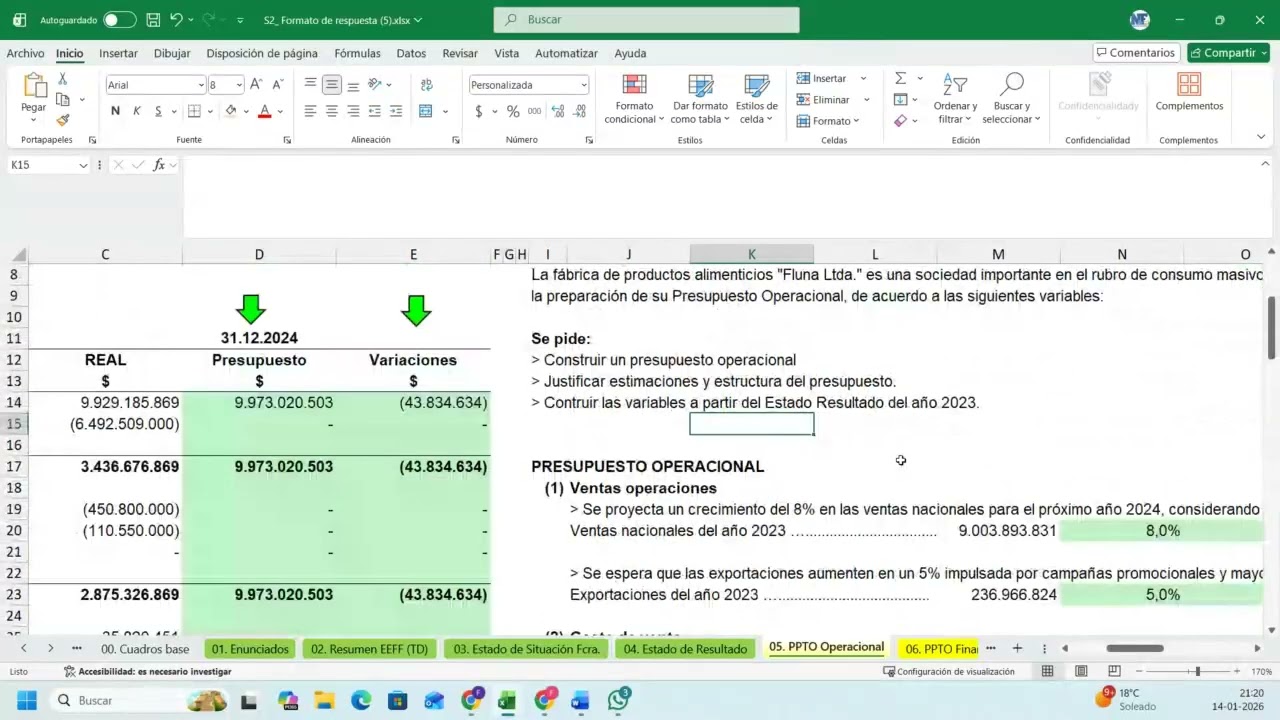Click the increase font size icon
This screenshot has width=1280, height=720.
(x=256, y=85)
